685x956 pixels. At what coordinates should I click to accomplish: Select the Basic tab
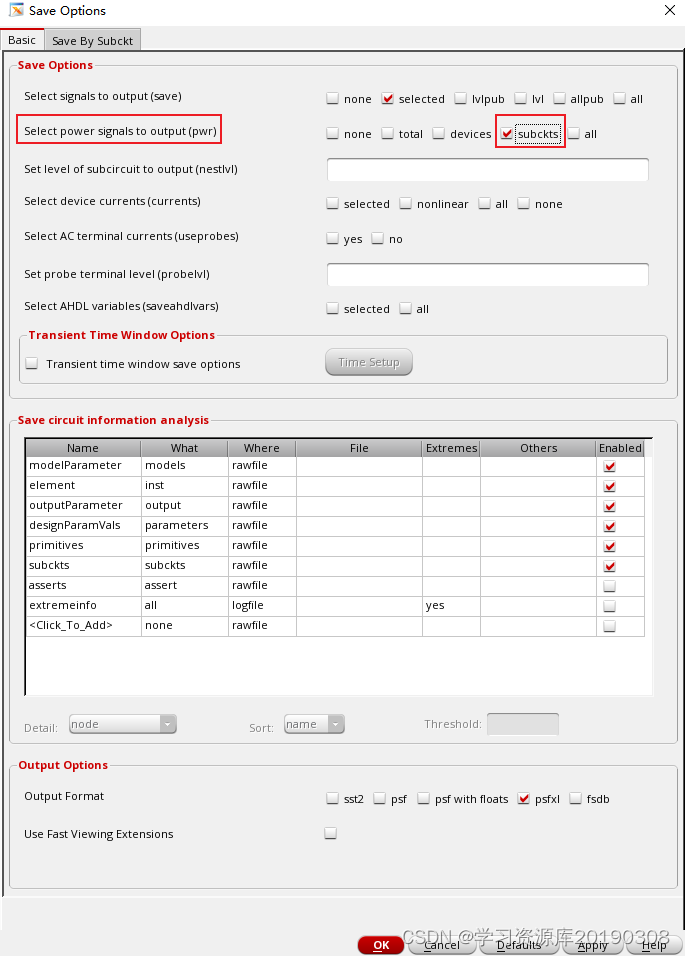pyautogui.click(x=22, y=40)
